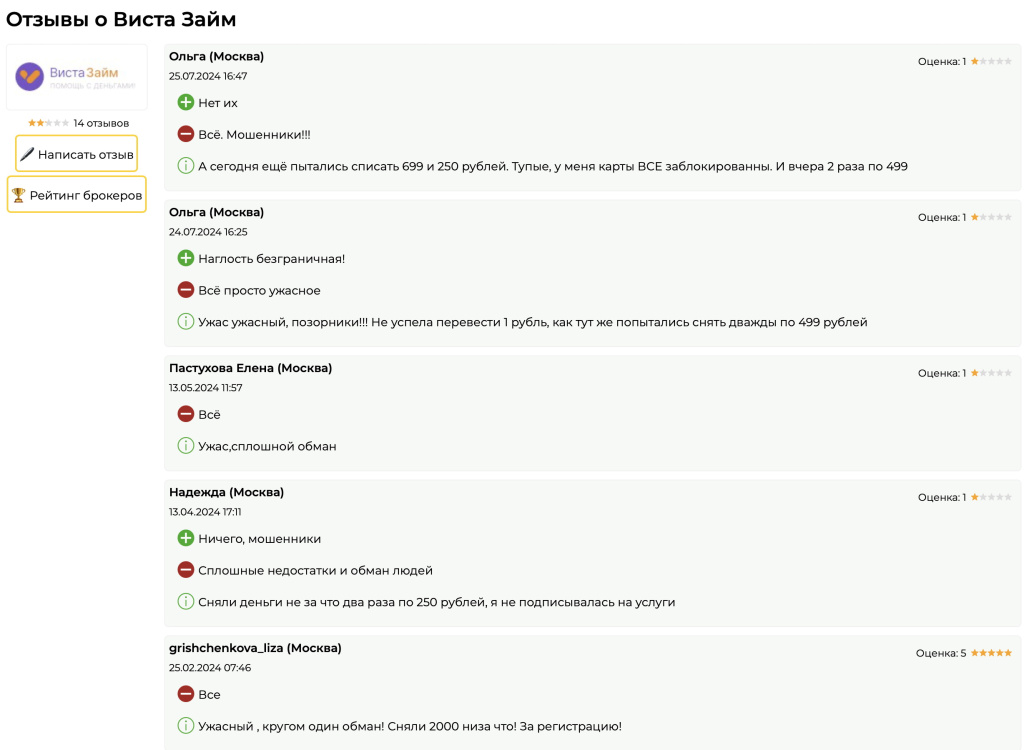Click the Виста Займ logo thumbnail

pos(77,77)
